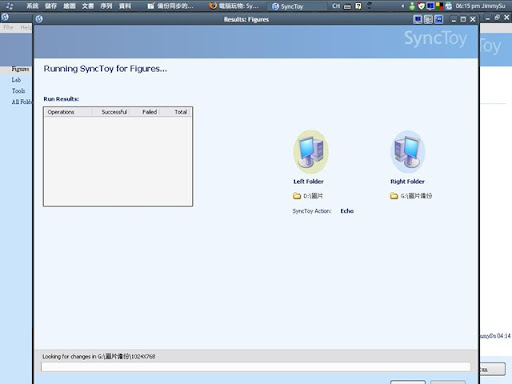Click the network globe tray icon

point(449,6)
